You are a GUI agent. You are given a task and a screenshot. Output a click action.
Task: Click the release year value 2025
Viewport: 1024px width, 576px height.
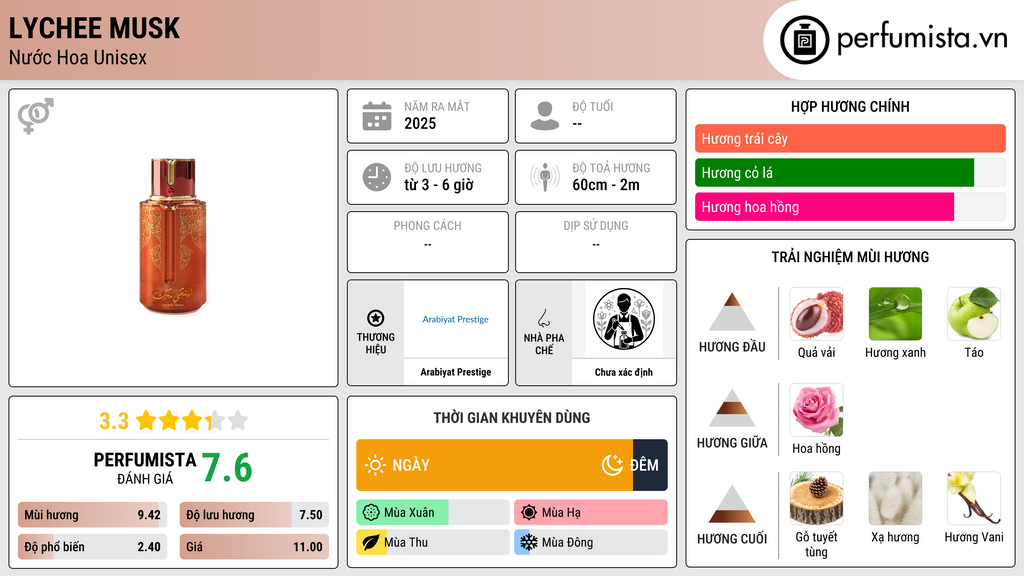[x=420, y=123]
